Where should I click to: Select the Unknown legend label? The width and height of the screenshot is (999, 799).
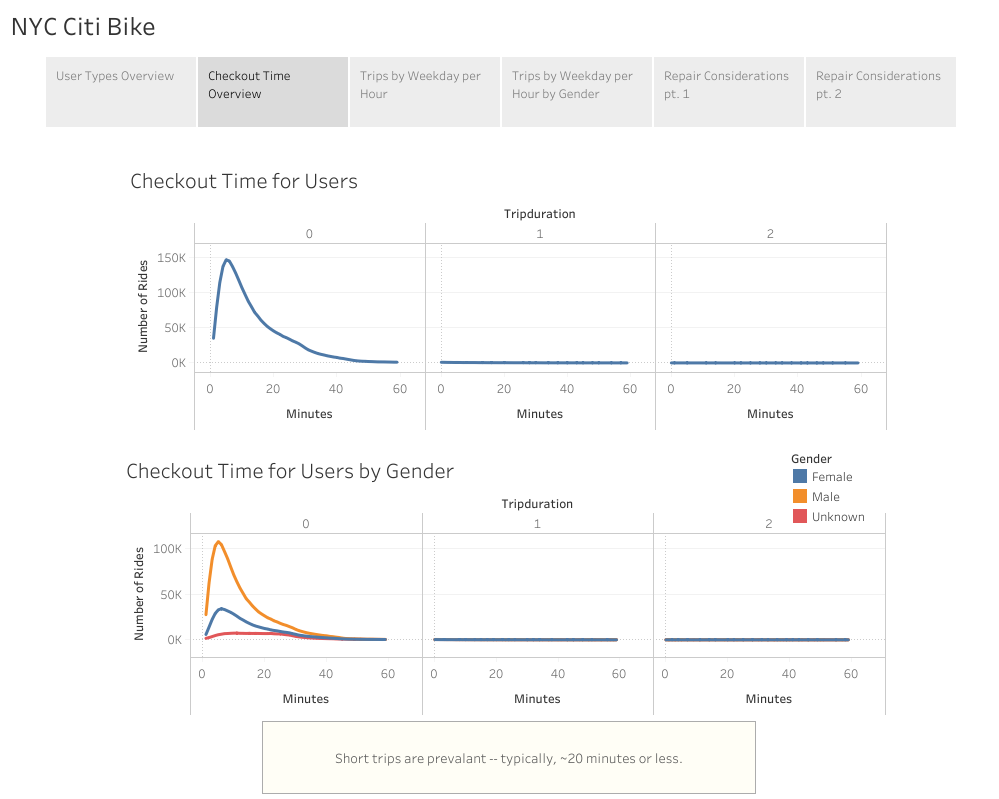coord(838,517)
